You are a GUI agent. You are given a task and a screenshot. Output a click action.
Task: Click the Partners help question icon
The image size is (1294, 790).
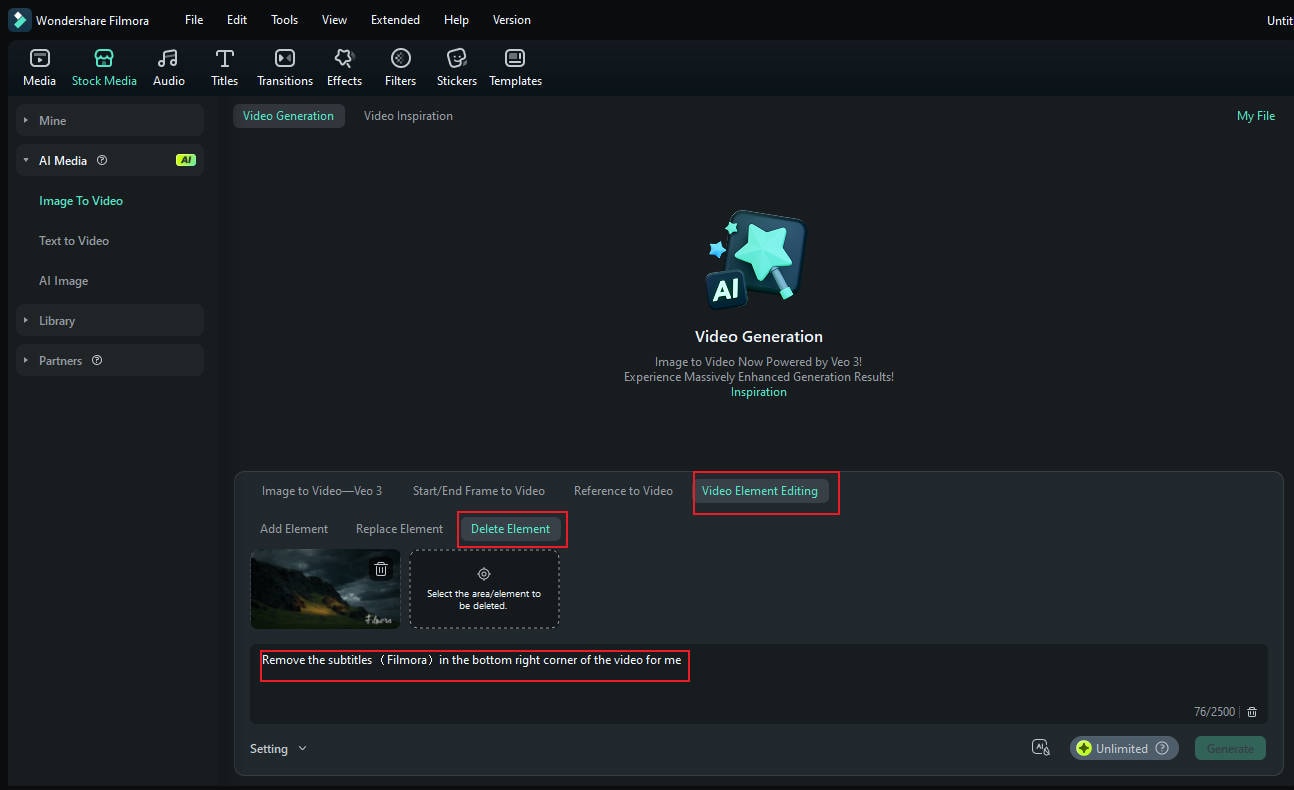tap(97, 360)
